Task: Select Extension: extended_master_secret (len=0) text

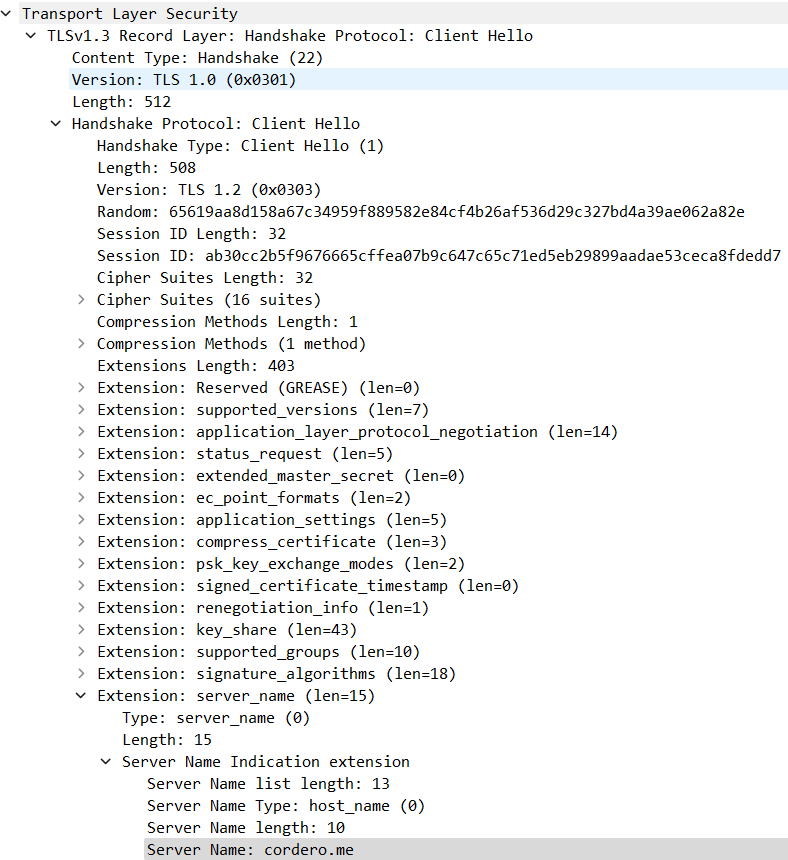Action: point(281,476)
